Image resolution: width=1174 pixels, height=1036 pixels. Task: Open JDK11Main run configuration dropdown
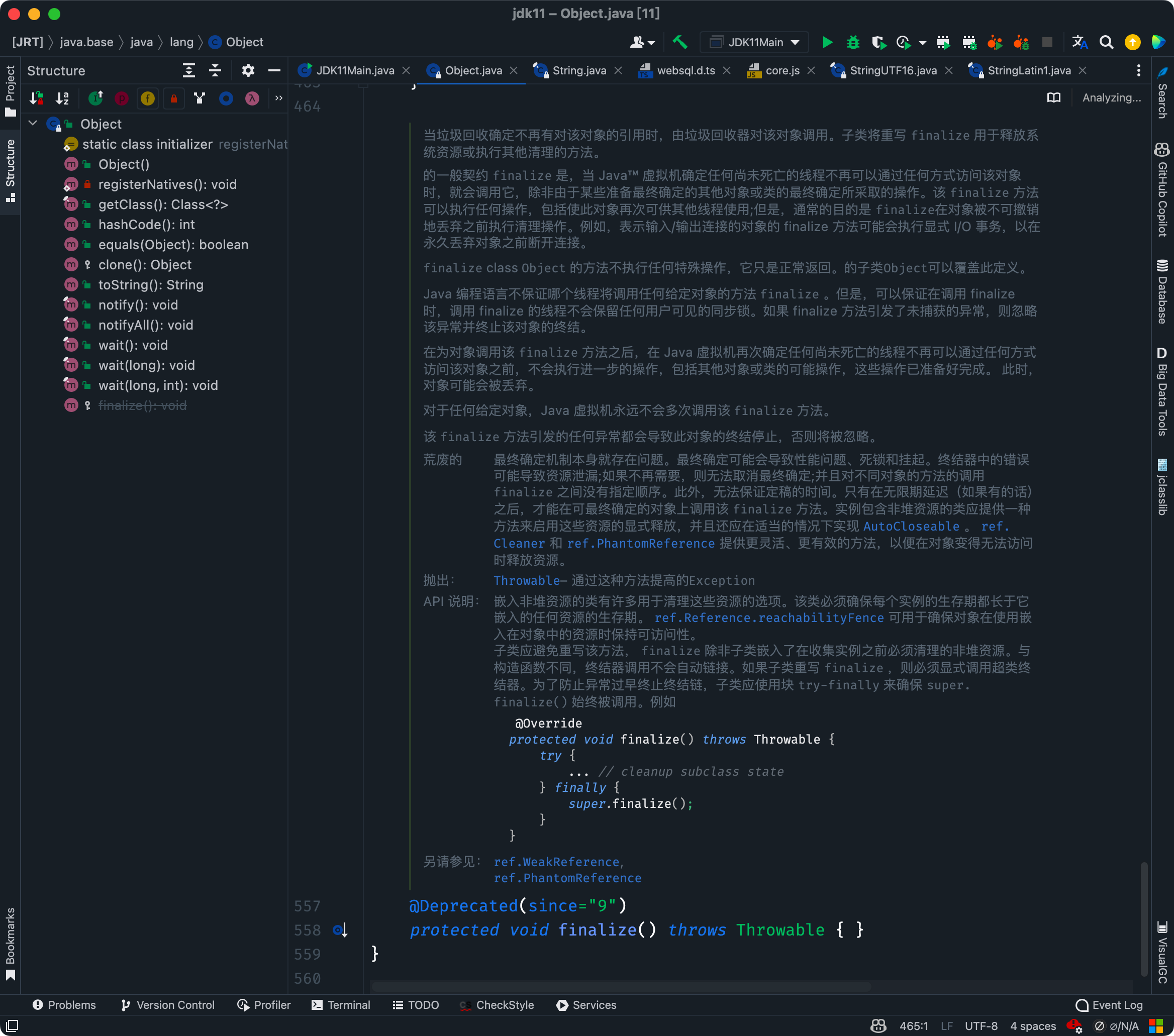[754, 43]
